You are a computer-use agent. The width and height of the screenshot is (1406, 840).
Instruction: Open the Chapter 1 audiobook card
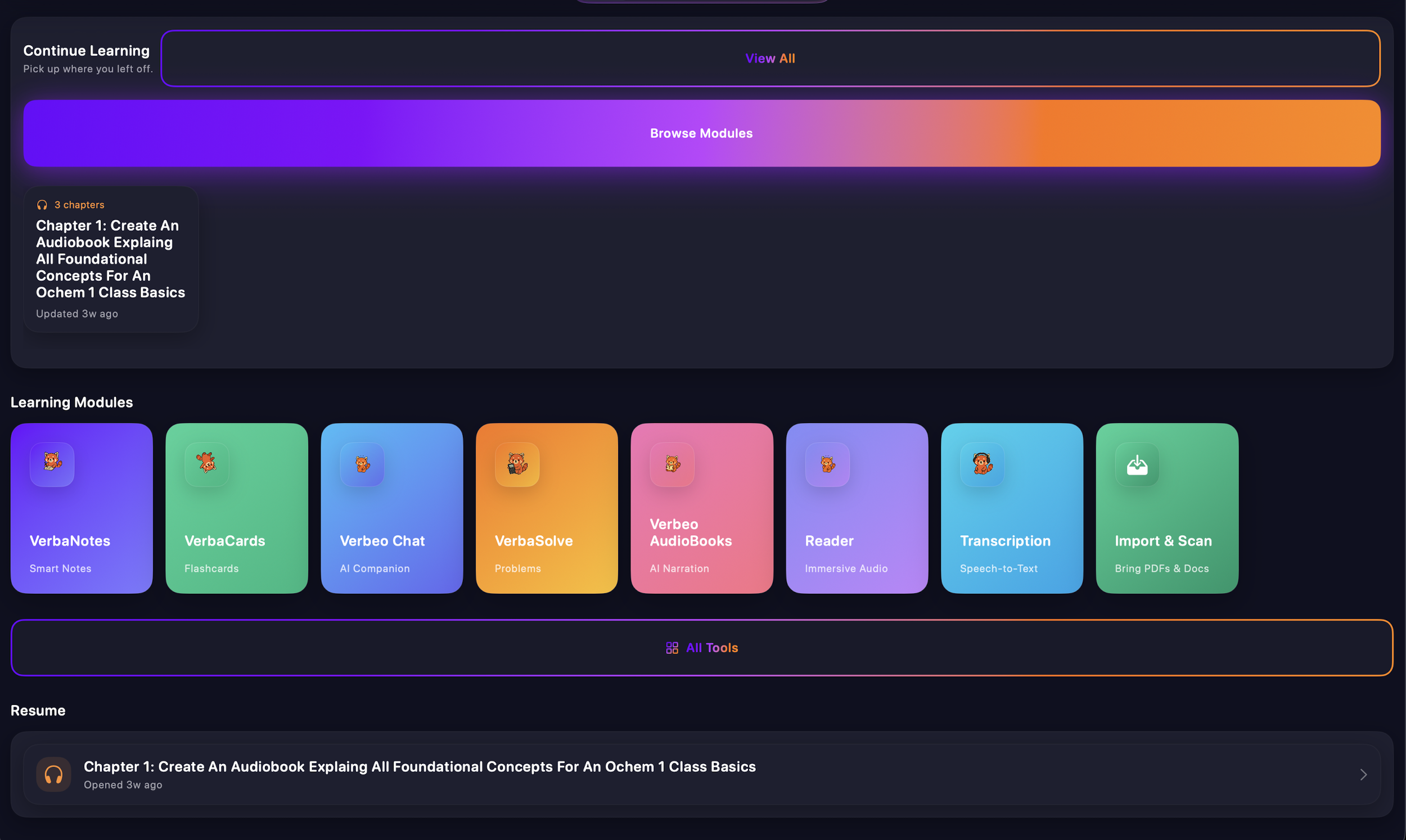pyautogui.click(x=111, y=259)
